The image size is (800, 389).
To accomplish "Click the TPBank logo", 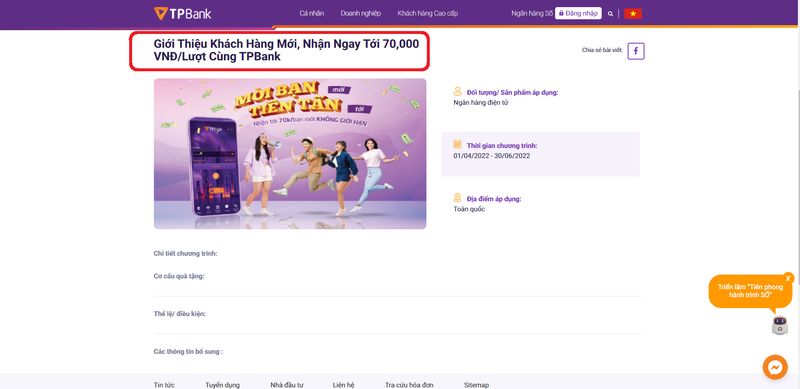I will pyautogui.click(x=182, y=13).
